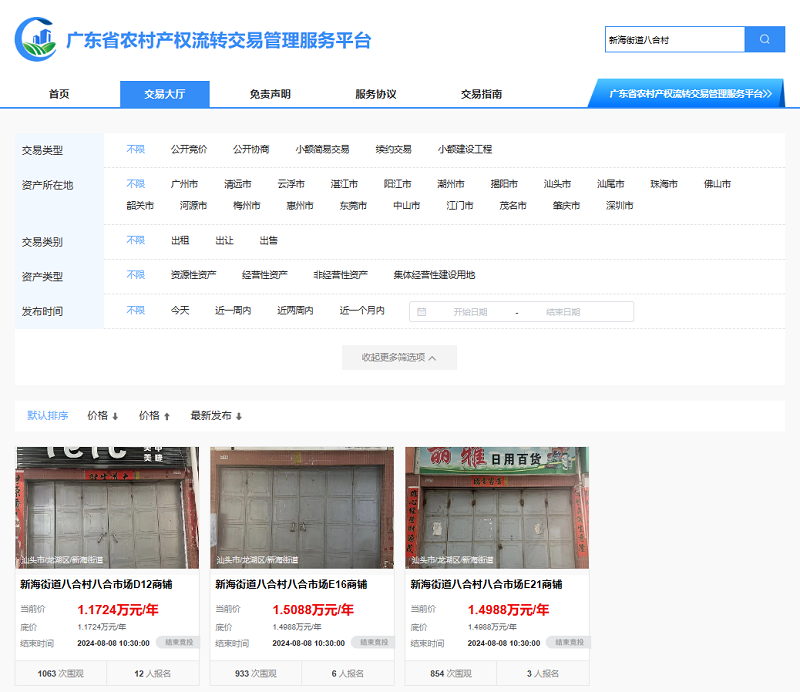The height and width of the screenshot is (692, 800).
Task: Click 广东省农村产权流转交易管理服务平台 banner link
Action: [x=690, y=93]
